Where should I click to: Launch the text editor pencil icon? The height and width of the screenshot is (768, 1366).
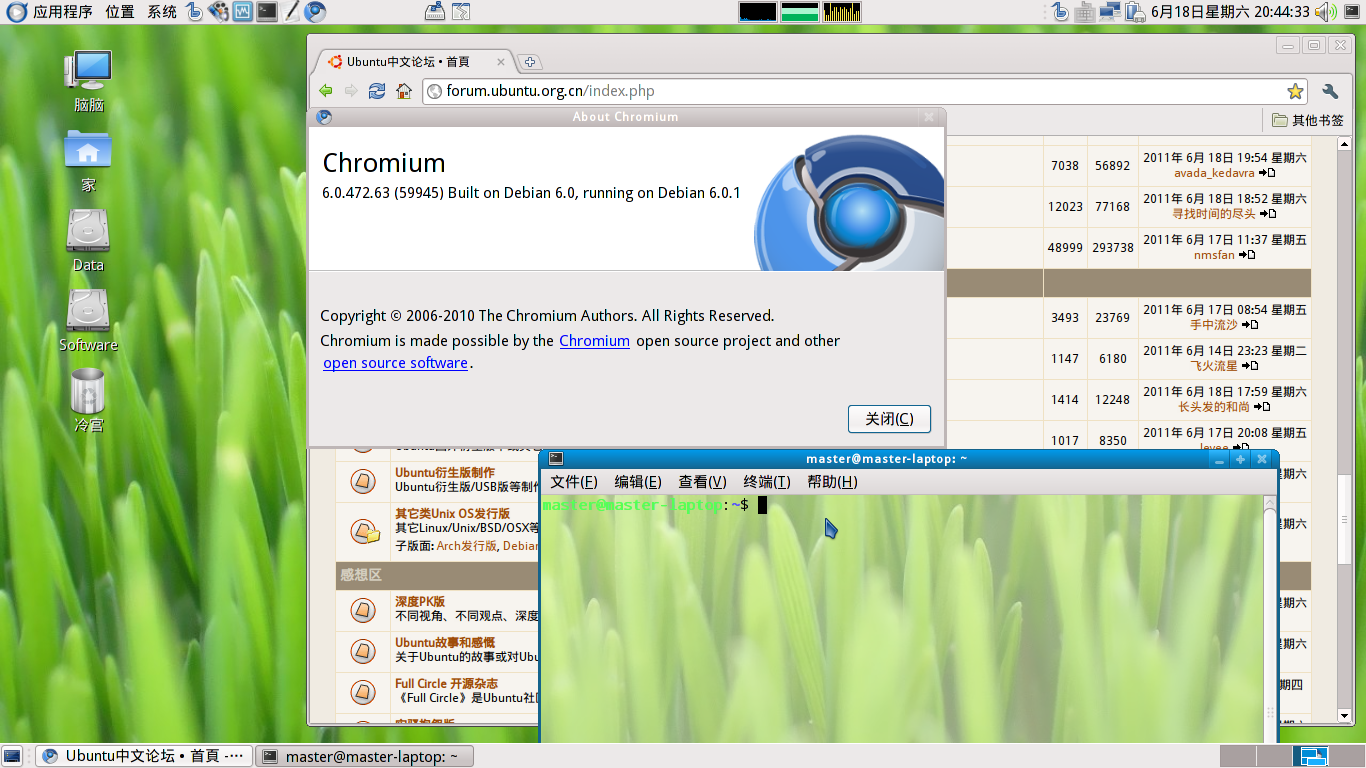click(x=291, y=12)
